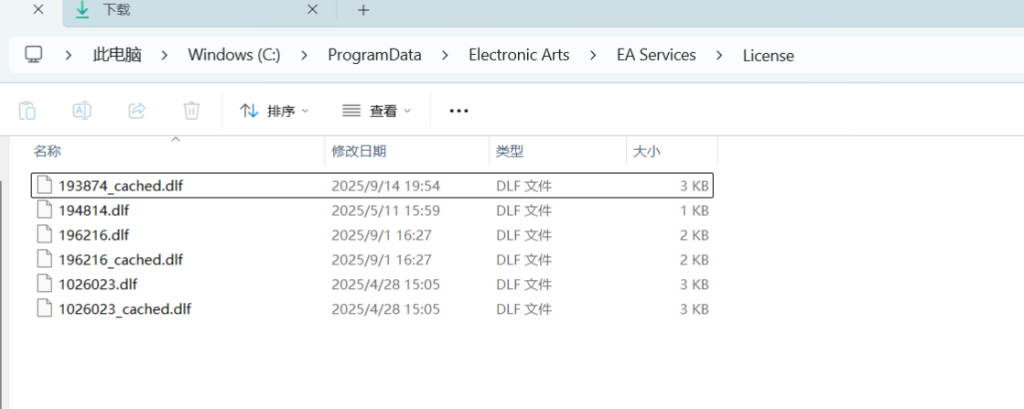Select the file 1026023_cached.dlf
Viewport: 1024px width, 409px height.
tap(124, 309)
